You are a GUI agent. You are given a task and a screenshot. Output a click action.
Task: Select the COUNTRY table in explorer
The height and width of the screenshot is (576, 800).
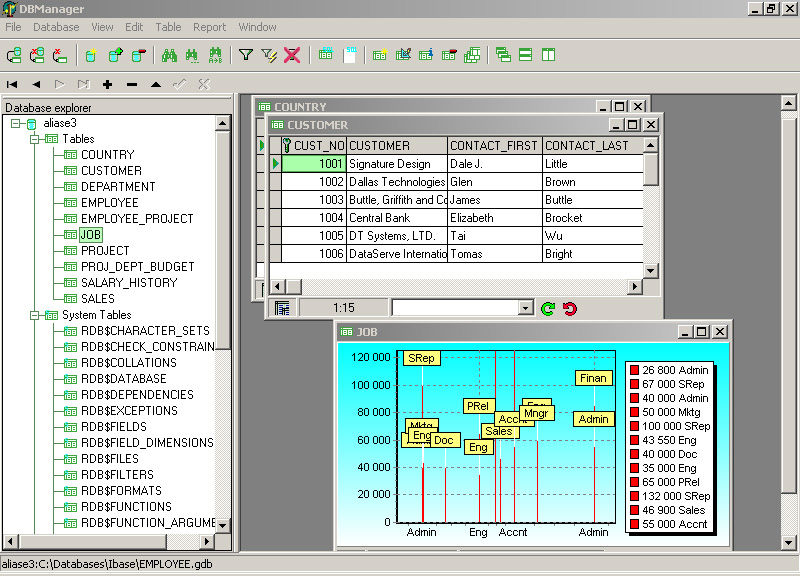(x=107, y=155)
